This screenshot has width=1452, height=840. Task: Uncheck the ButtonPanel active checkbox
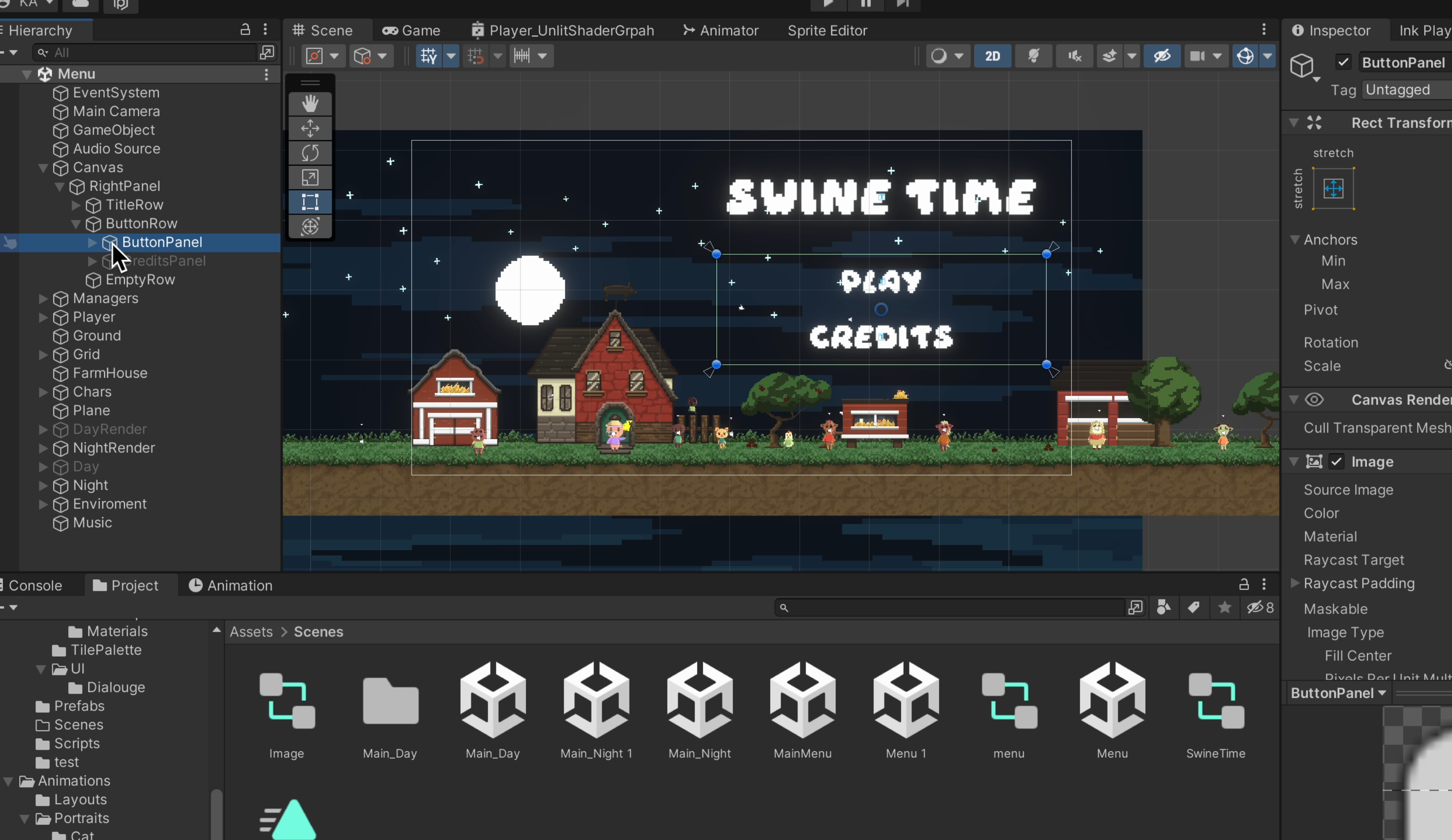[1343, 61]
